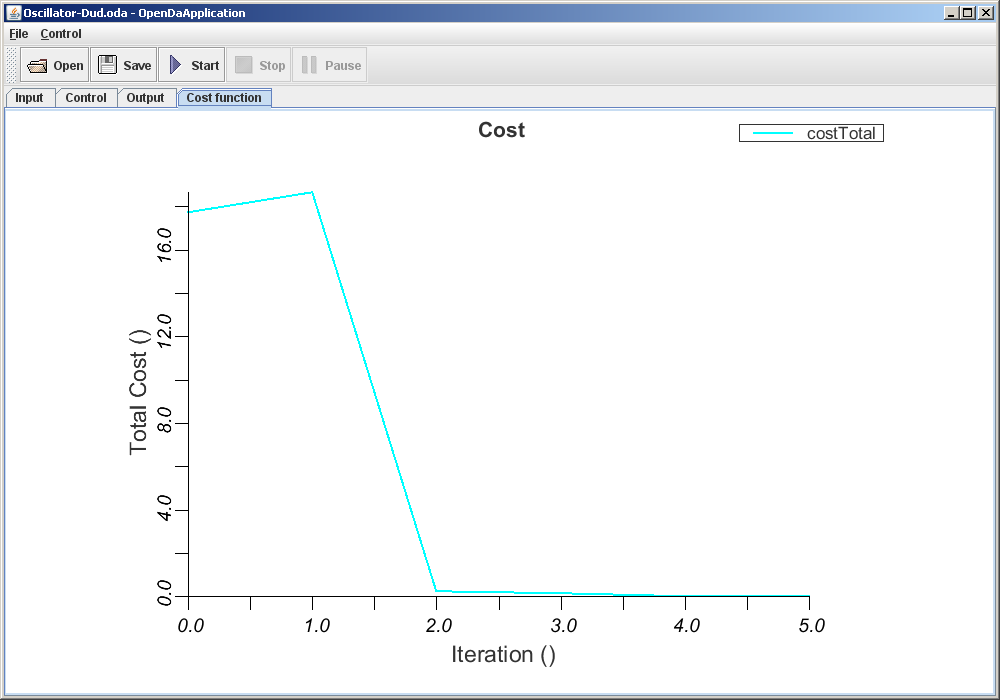Open the Control menu
The image size is (1000, 700).
pyautogui.click(x=60, y=33)
